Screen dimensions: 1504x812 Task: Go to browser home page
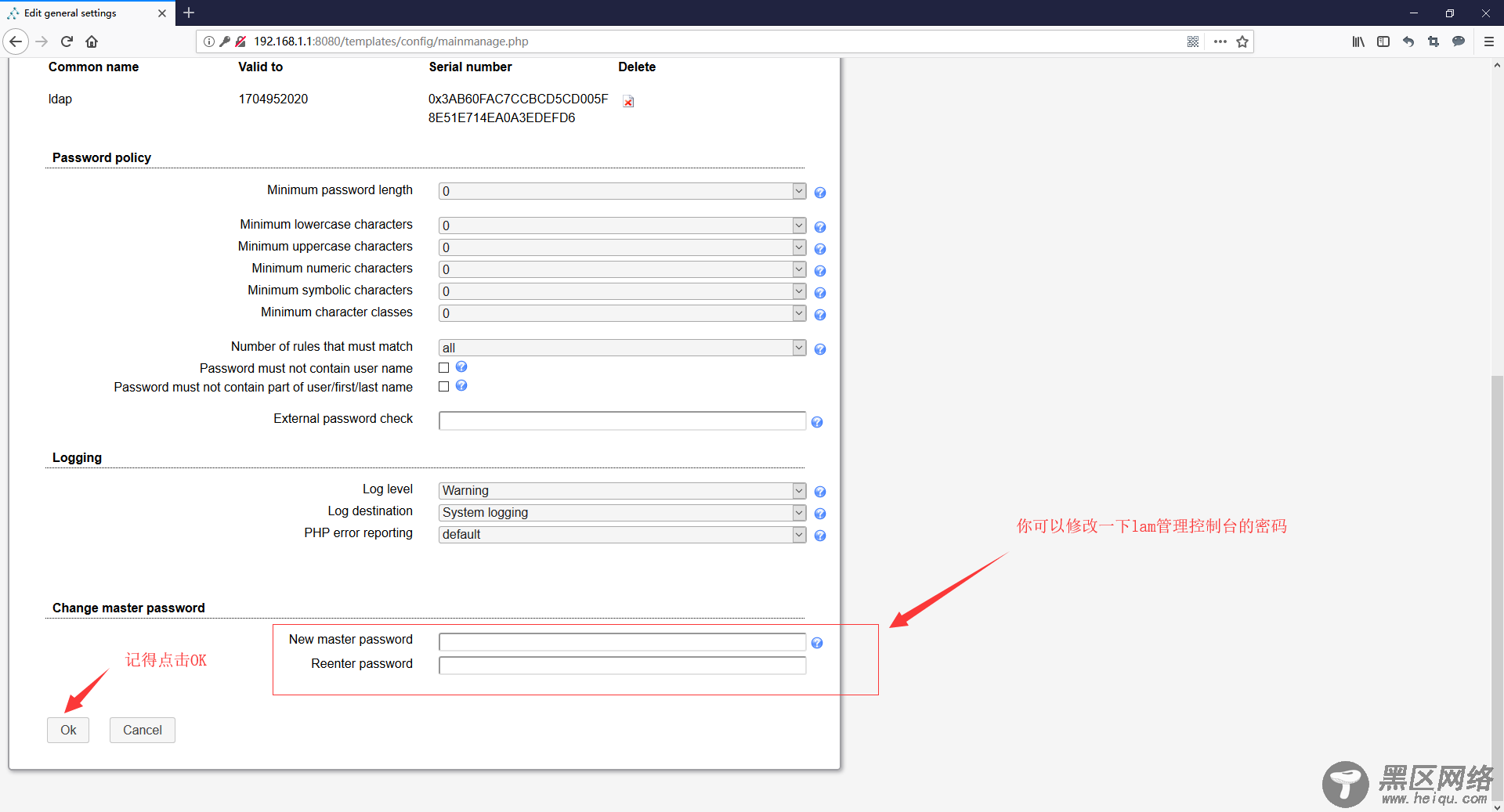click(x=92, y=42)
